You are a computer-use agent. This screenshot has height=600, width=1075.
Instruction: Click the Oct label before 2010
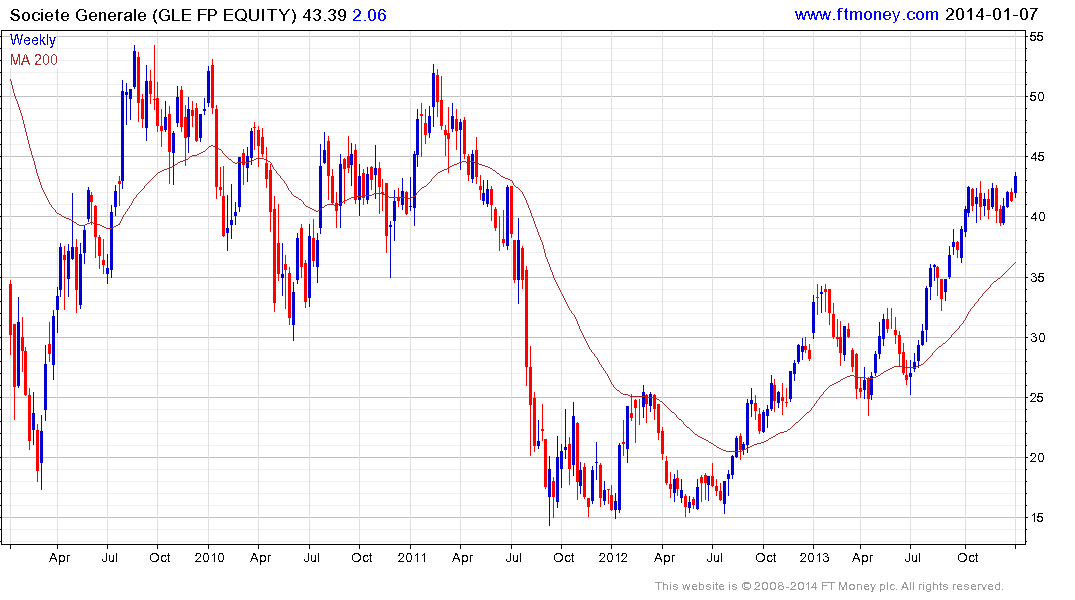[x=160, y=557]
